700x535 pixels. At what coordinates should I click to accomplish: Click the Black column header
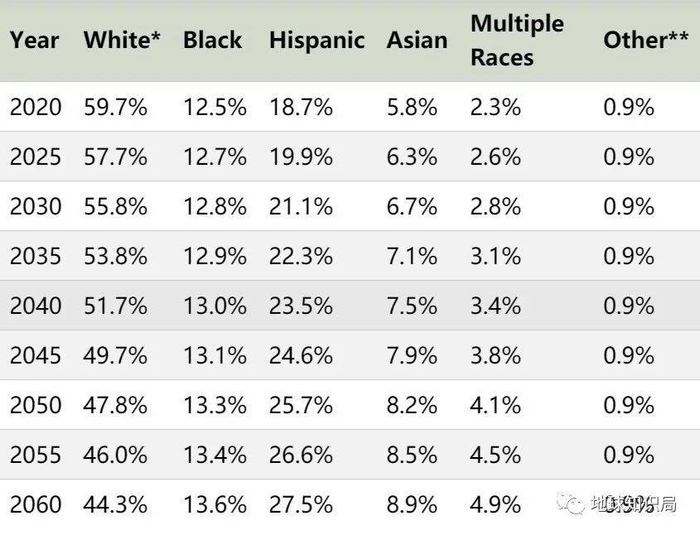pos(212,40)
